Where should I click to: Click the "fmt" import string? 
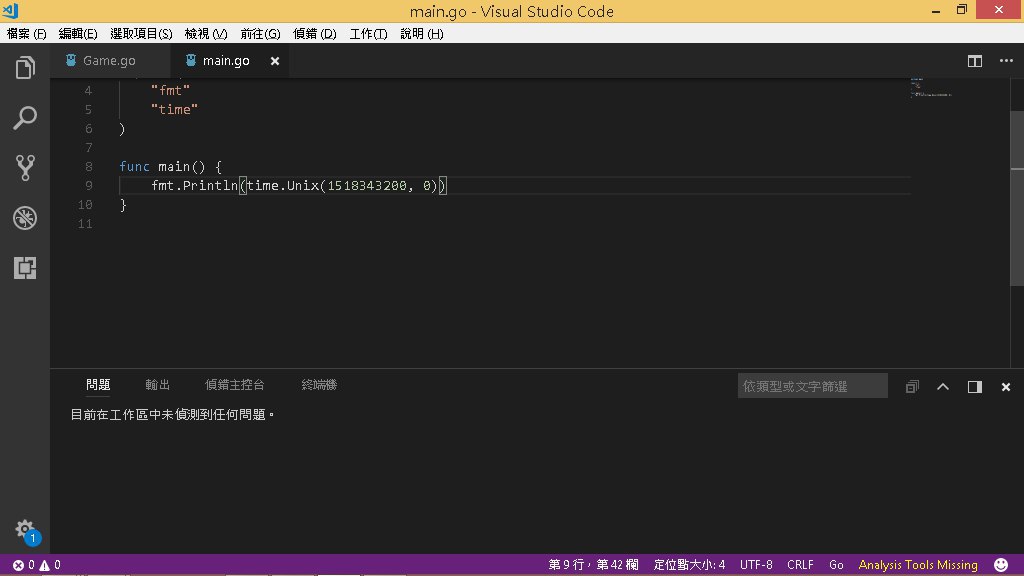tap(170, 91)
